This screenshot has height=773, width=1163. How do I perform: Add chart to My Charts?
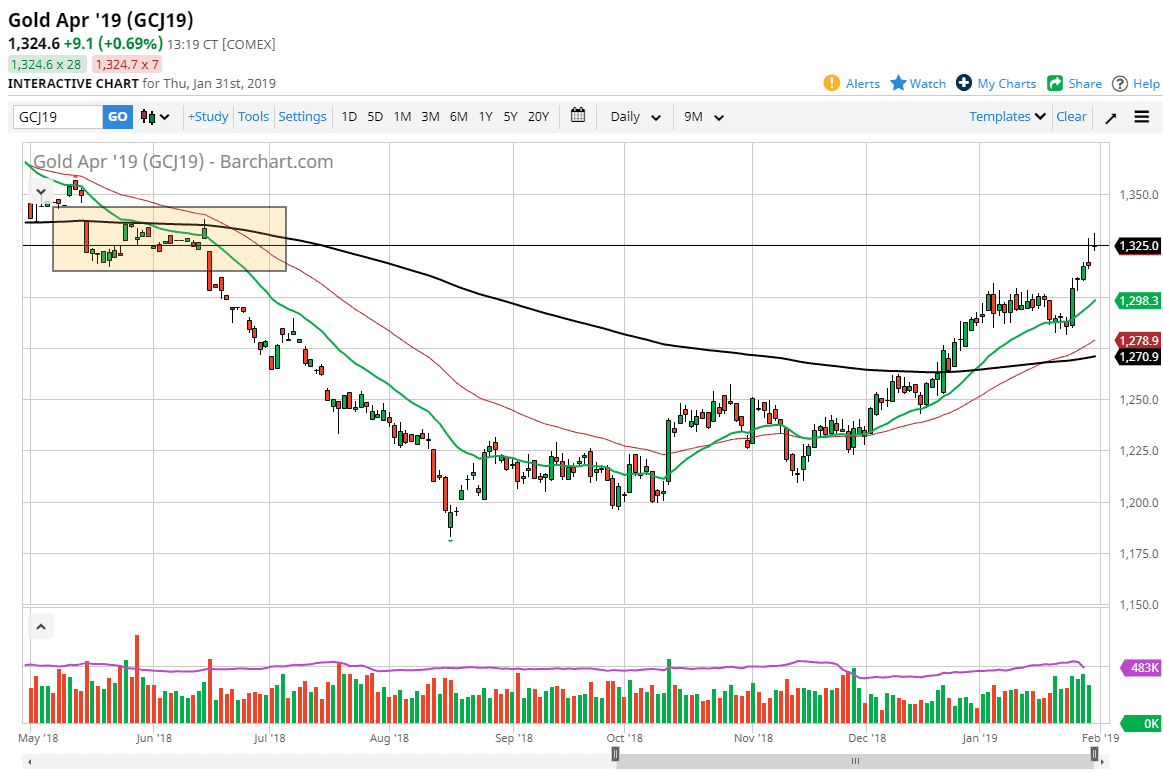click(x=964, y=83)
